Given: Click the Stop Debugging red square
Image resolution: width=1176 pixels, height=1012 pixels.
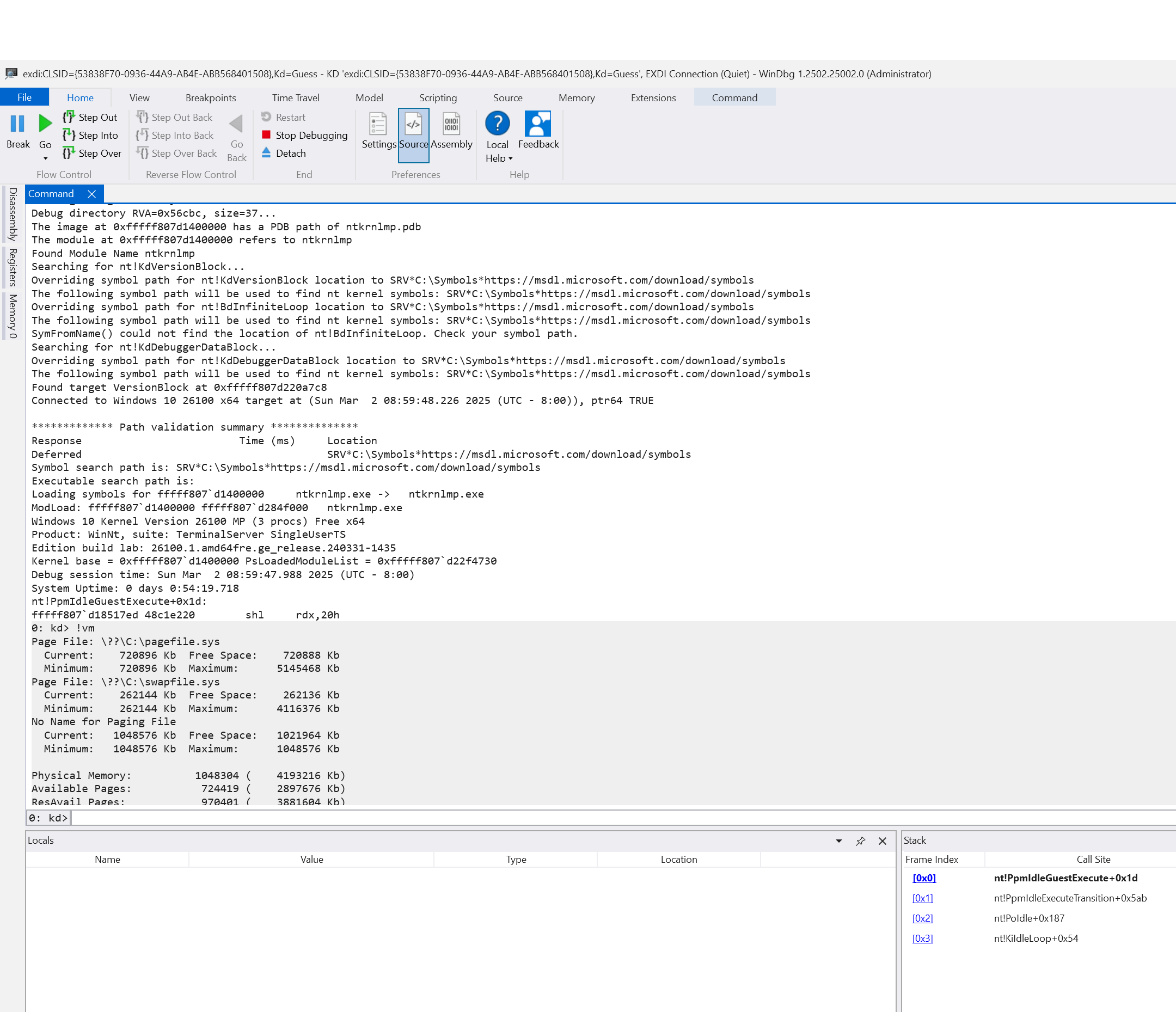Looking at the screenshot, I should (266, 135).
